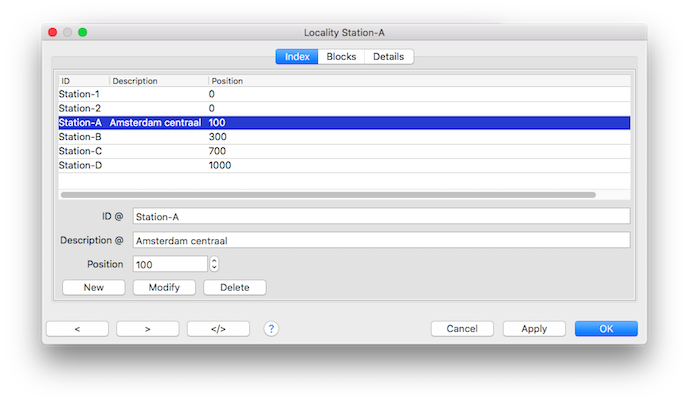Click the Position spinner stepper arrows
This screenshot has height=404, width=689.
[x=214, y=264]
